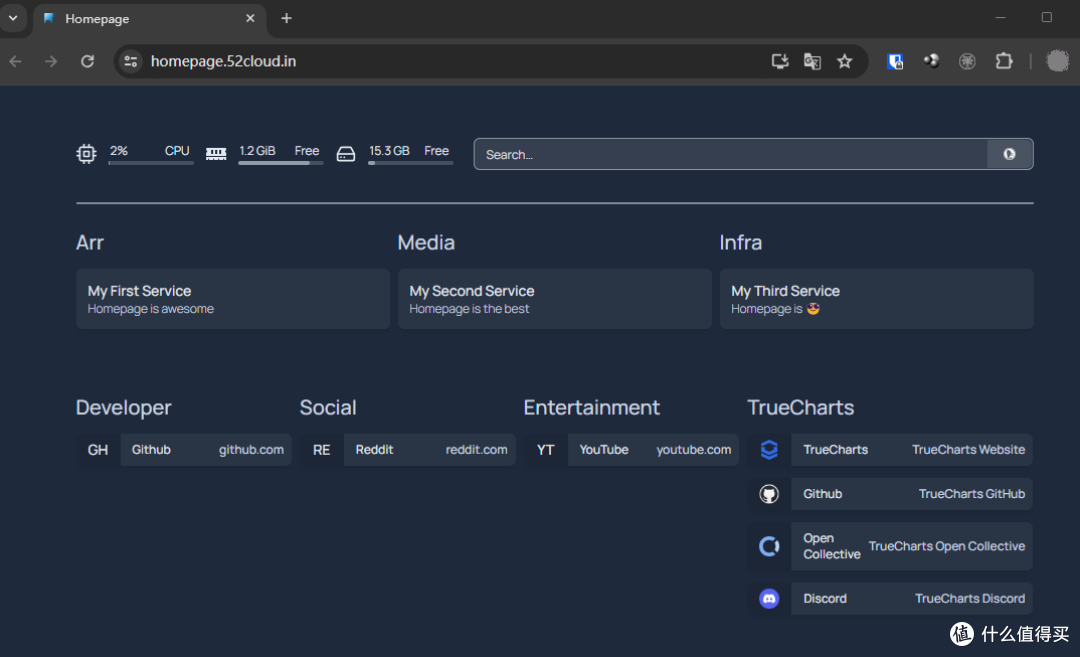Click the CPU usage progress bar
This screenshot has height=657, width=1080.
pos(151,163)
